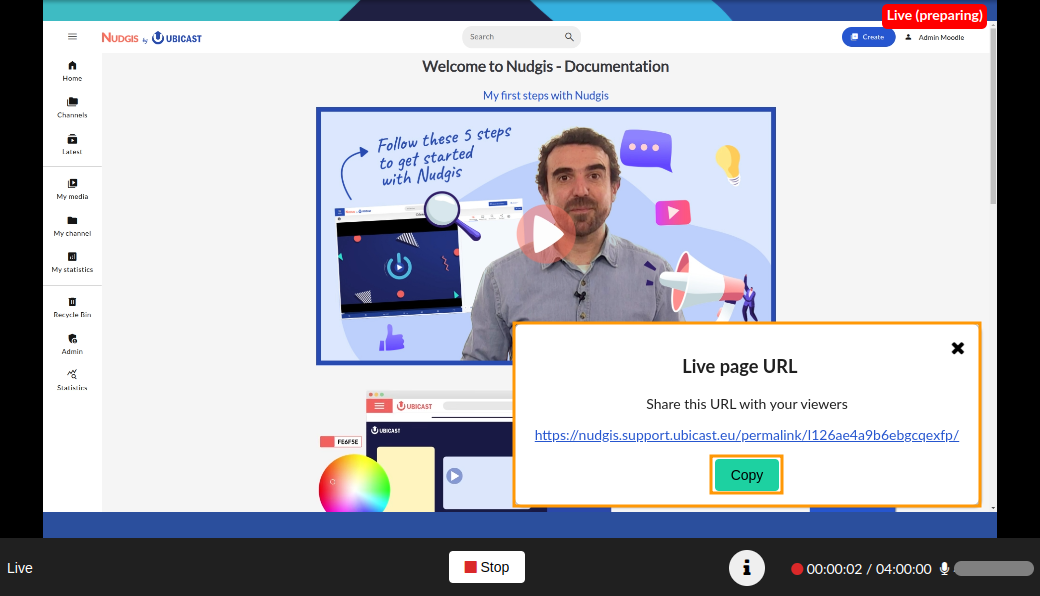Click the Live (preparing) status badge
1040x596 pixels.
(x=934, y=15)
